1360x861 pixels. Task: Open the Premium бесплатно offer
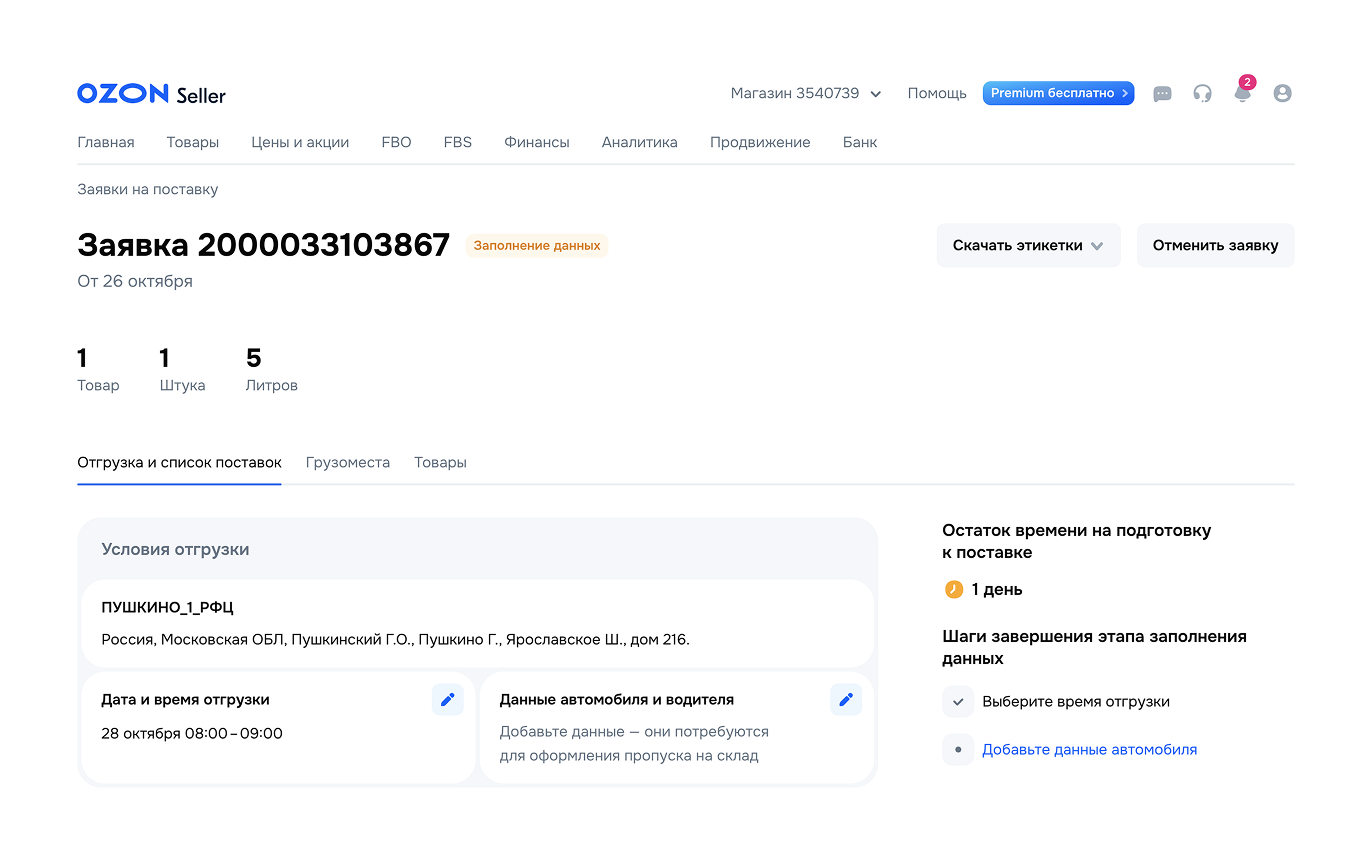(x=1058, y=93)
